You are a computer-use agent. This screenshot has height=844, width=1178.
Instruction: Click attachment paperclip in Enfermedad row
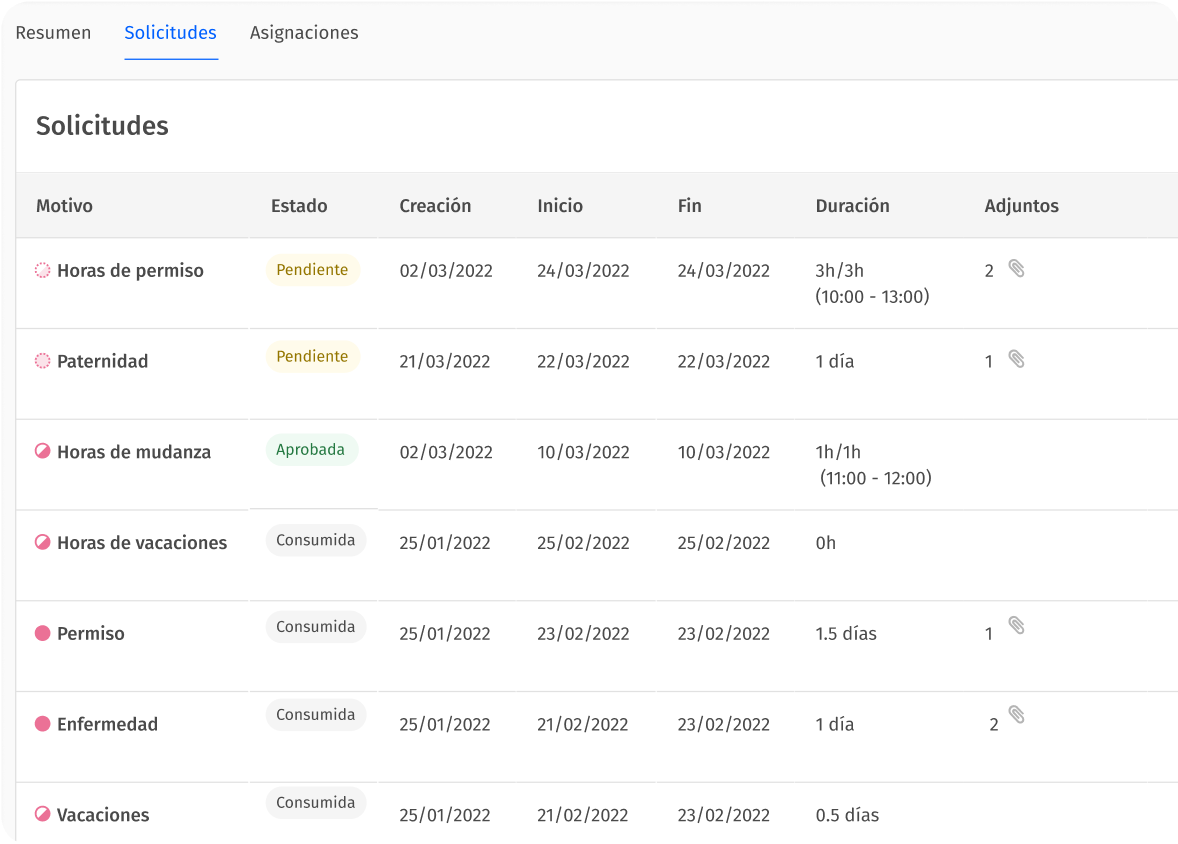1016,715
